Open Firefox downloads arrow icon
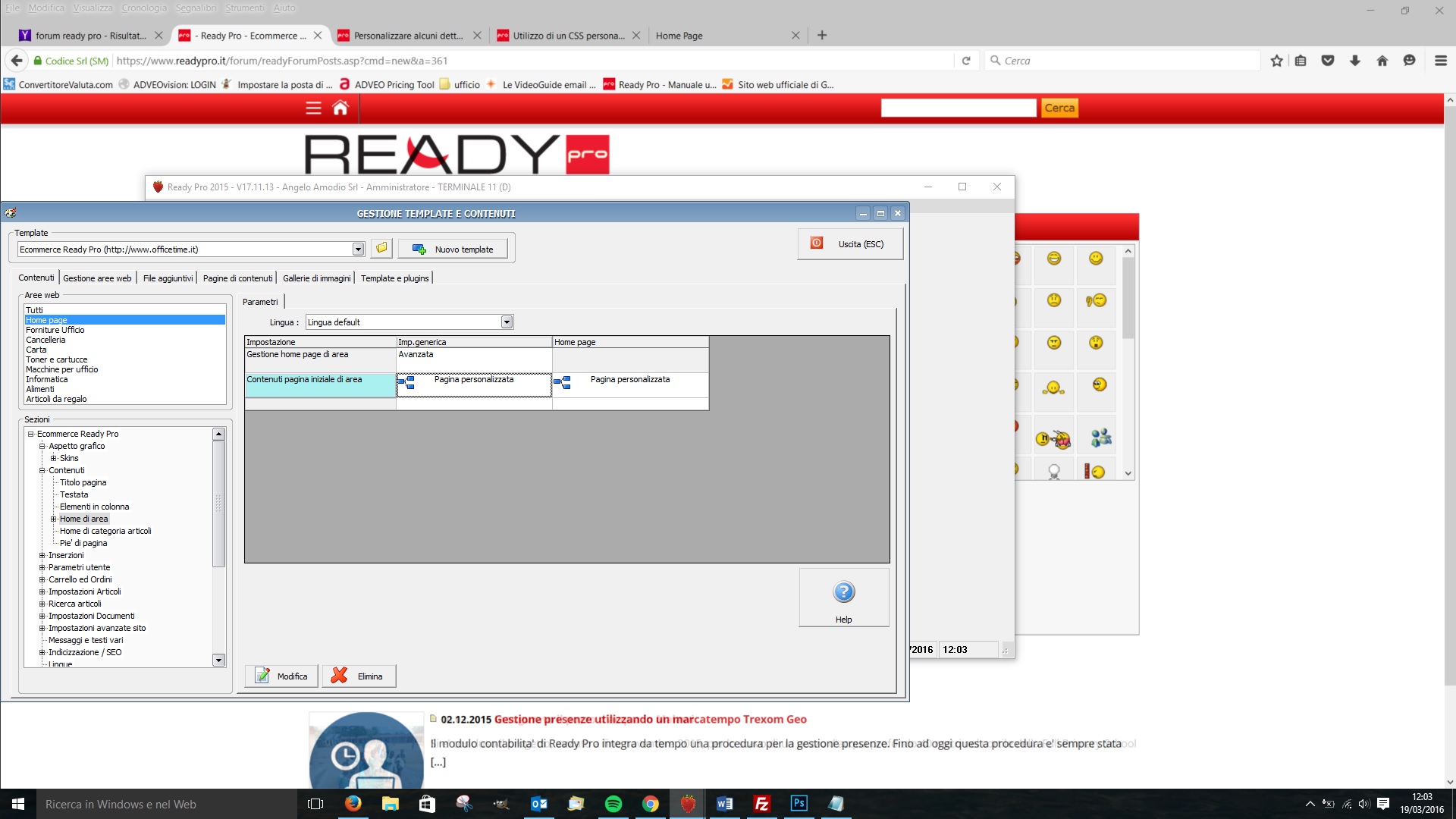Image resolution: width=1456 pixels, height=819 pixels. pyautogui.click(x=1355, y=61)
